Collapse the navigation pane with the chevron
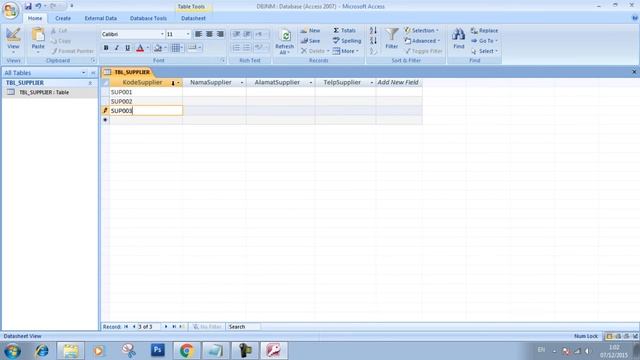Image resolution: width=640 pixels, height=360 pixels. pos(93,73)
